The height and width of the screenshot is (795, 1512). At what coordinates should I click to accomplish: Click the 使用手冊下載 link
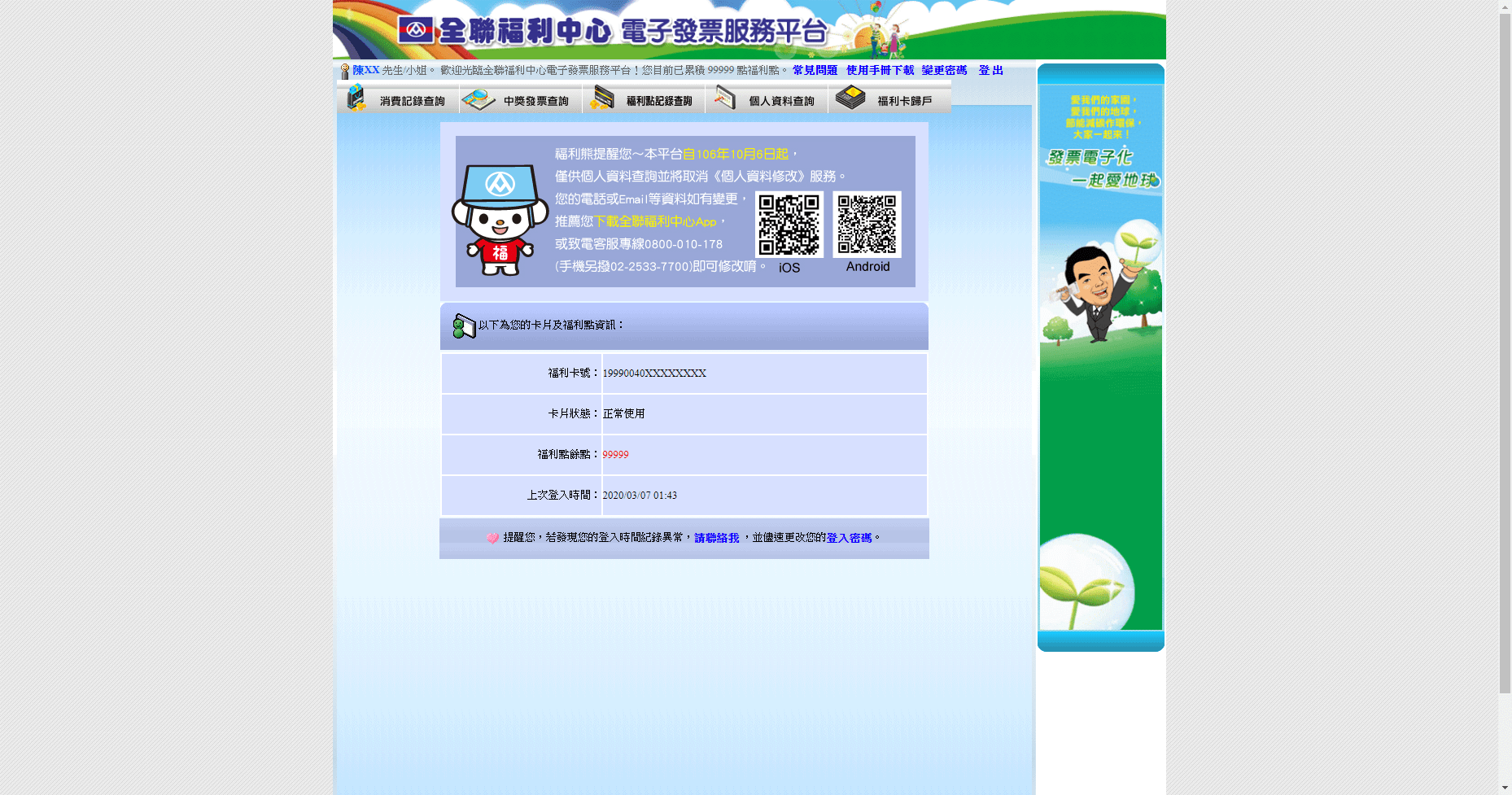pos(880,71)
